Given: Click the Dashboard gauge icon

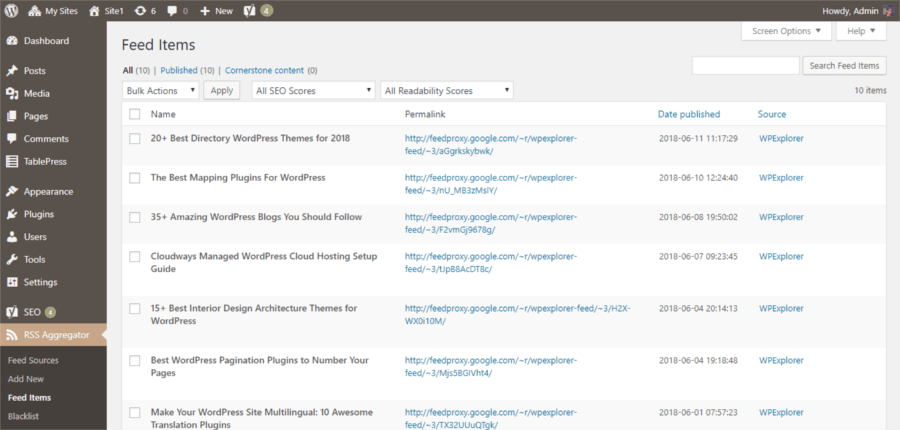Looking at the screenshot, I should point(11,41).
